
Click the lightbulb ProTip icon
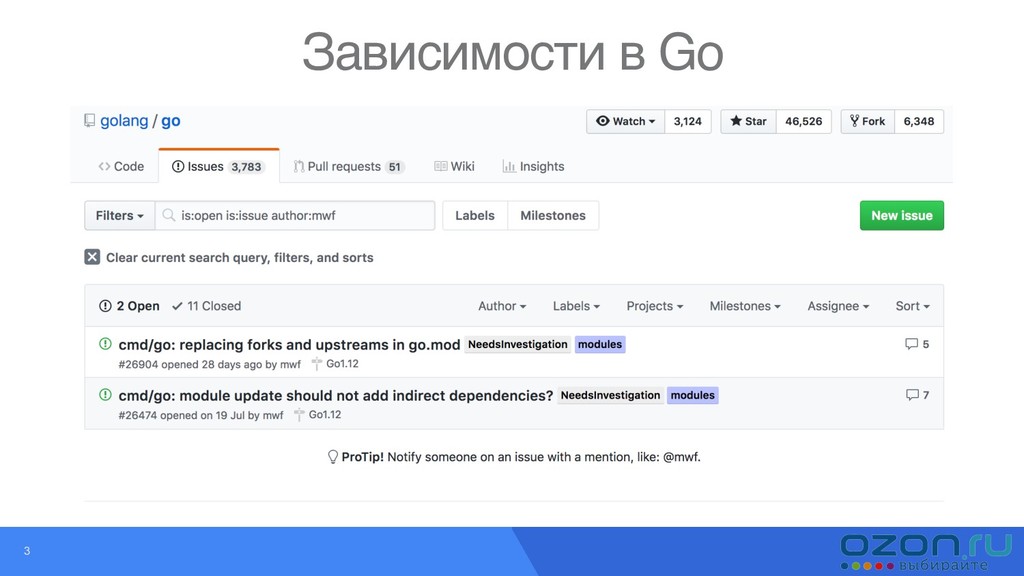pos(332,456)
